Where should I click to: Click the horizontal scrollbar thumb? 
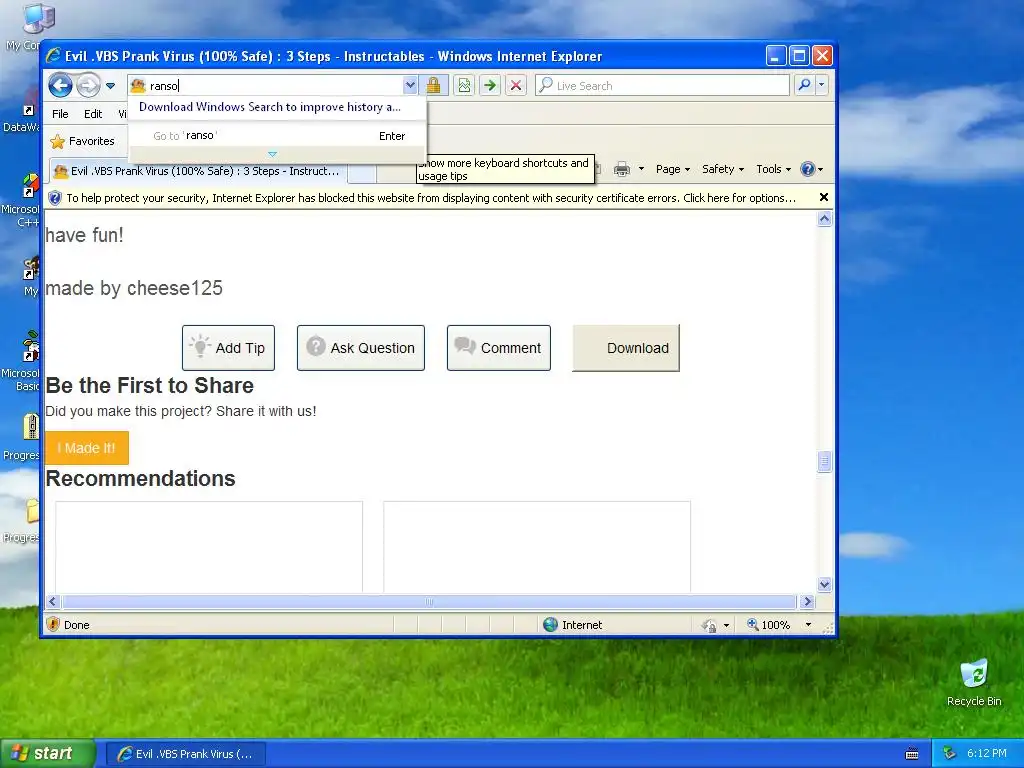click(x=429, y=601)
